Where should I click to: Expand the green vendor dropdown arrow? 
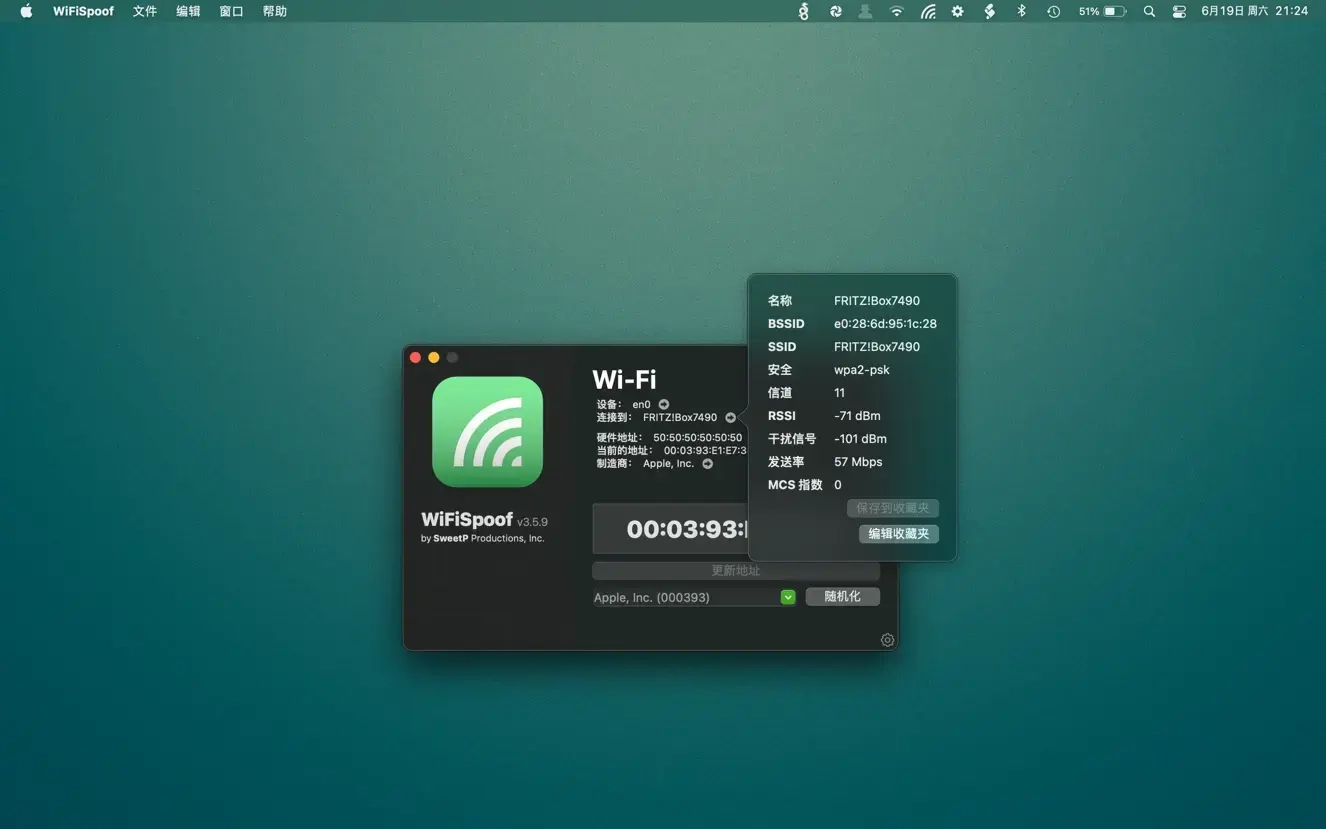pyautogui.click(x=788, y=597)
